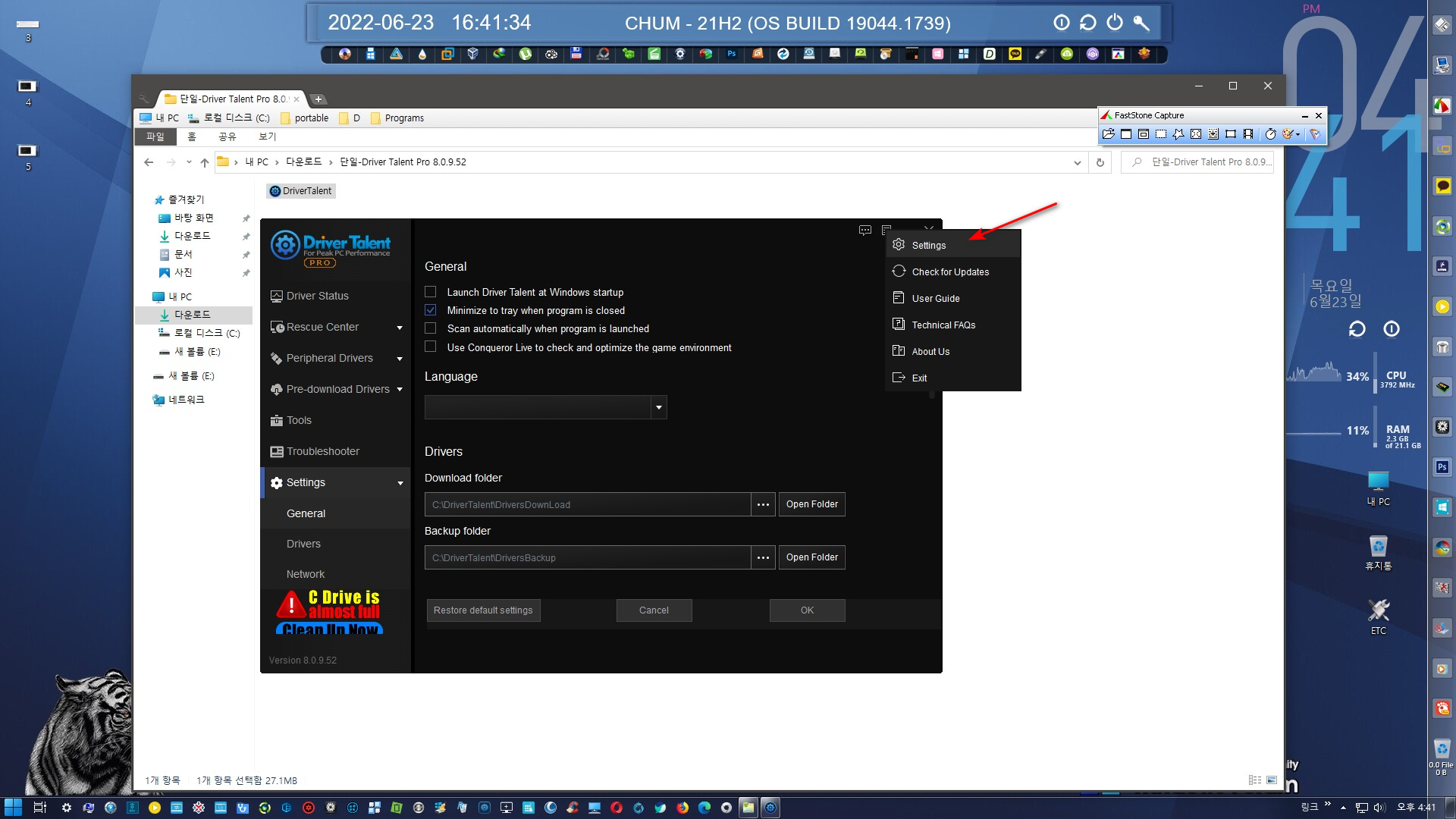Select FastStone fixed region capture

tap(1231, 134)
